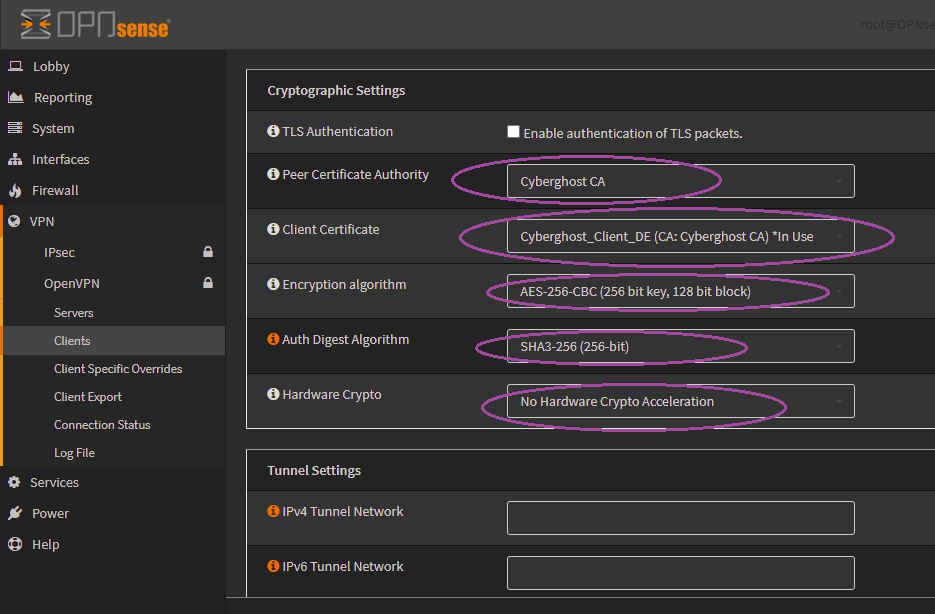The image size is (935, 614).
Task: Click the IPv4 Tunnel Network help icon
Action: (x=273, y=512)
